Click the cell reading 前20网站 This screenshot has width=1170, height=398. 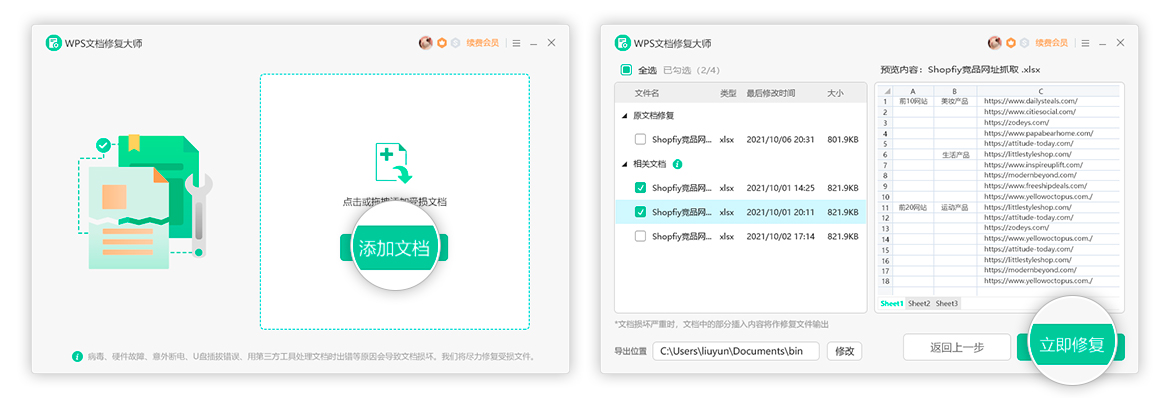913,207
